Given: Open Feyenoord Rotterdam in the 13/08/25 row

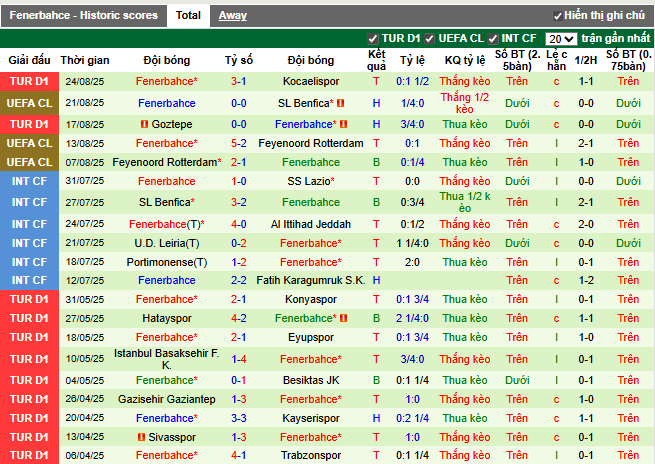Looking at the screenshot, I should click(x=311, y=143).
